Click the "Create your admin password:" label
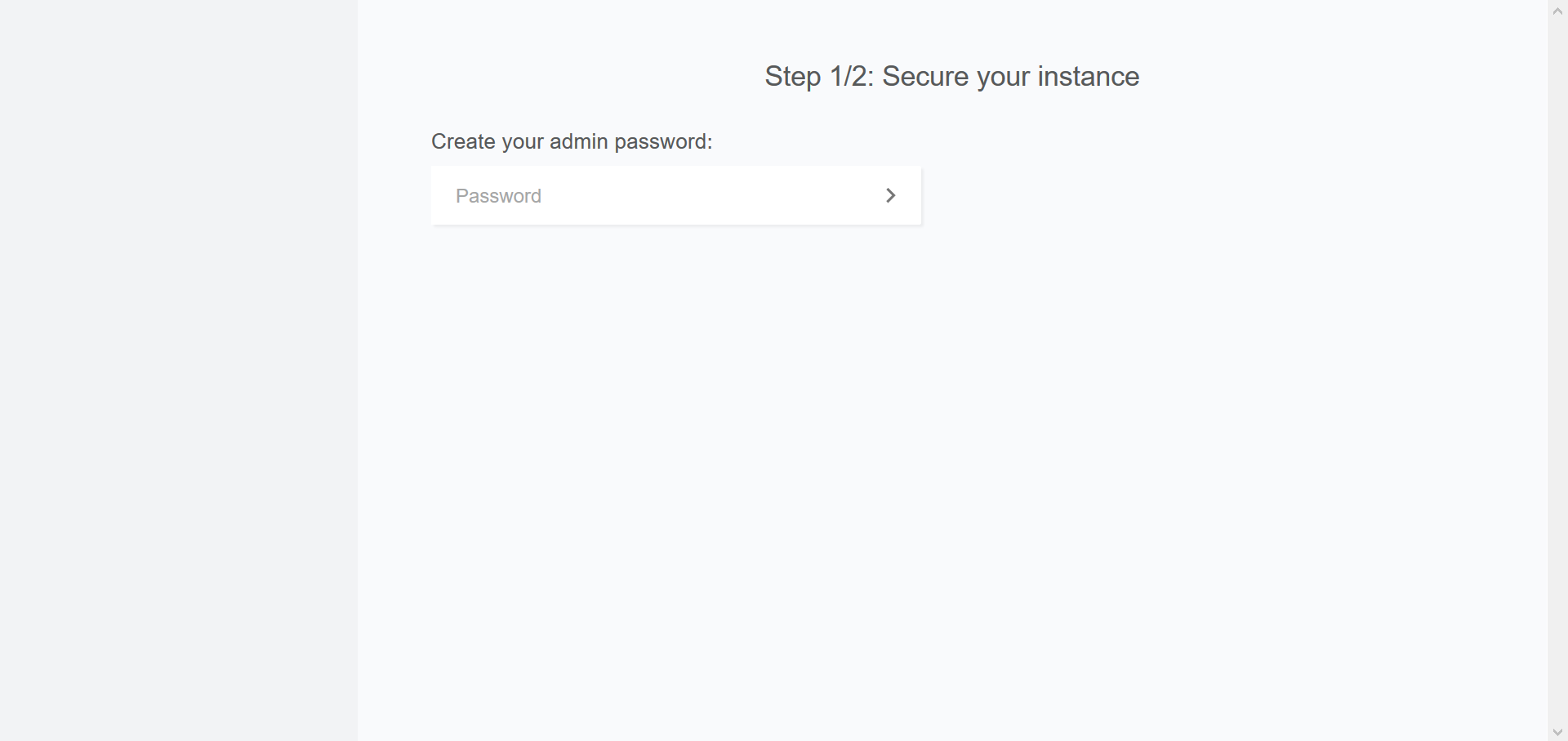 (x=572, y=141)
